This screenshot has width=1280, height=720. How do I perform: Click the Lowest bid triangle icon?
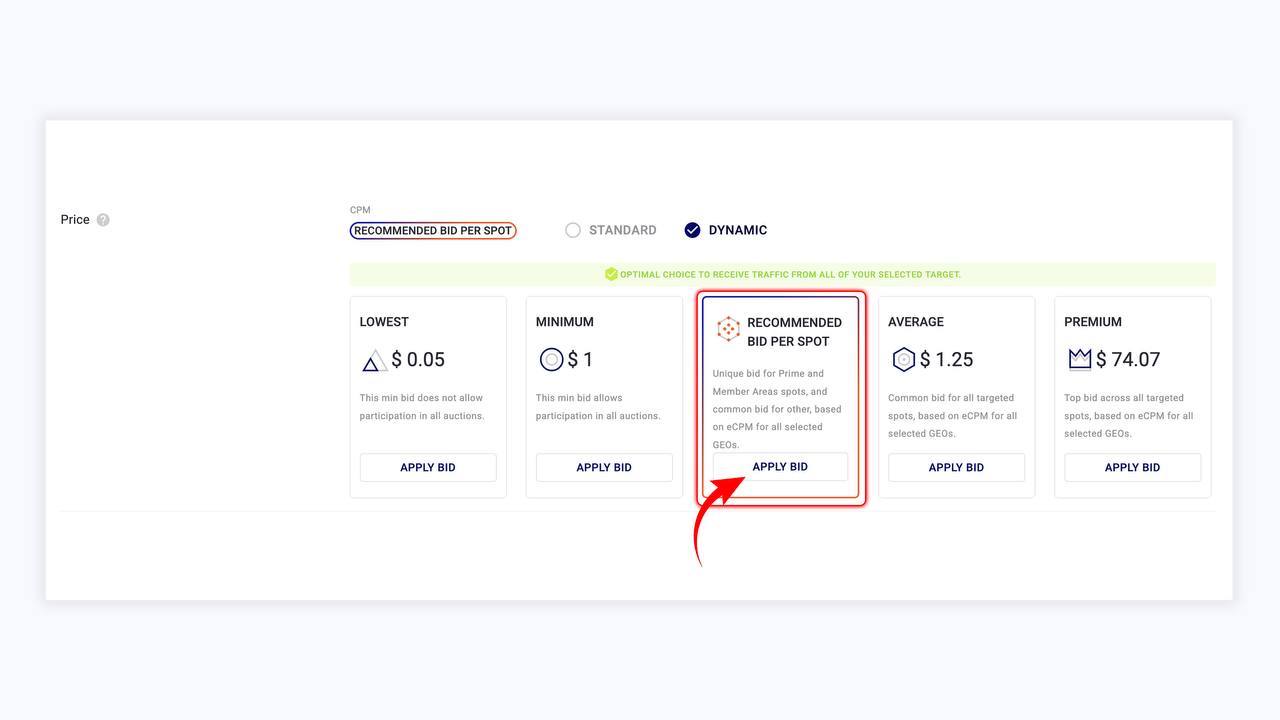(x=374, y=360)
